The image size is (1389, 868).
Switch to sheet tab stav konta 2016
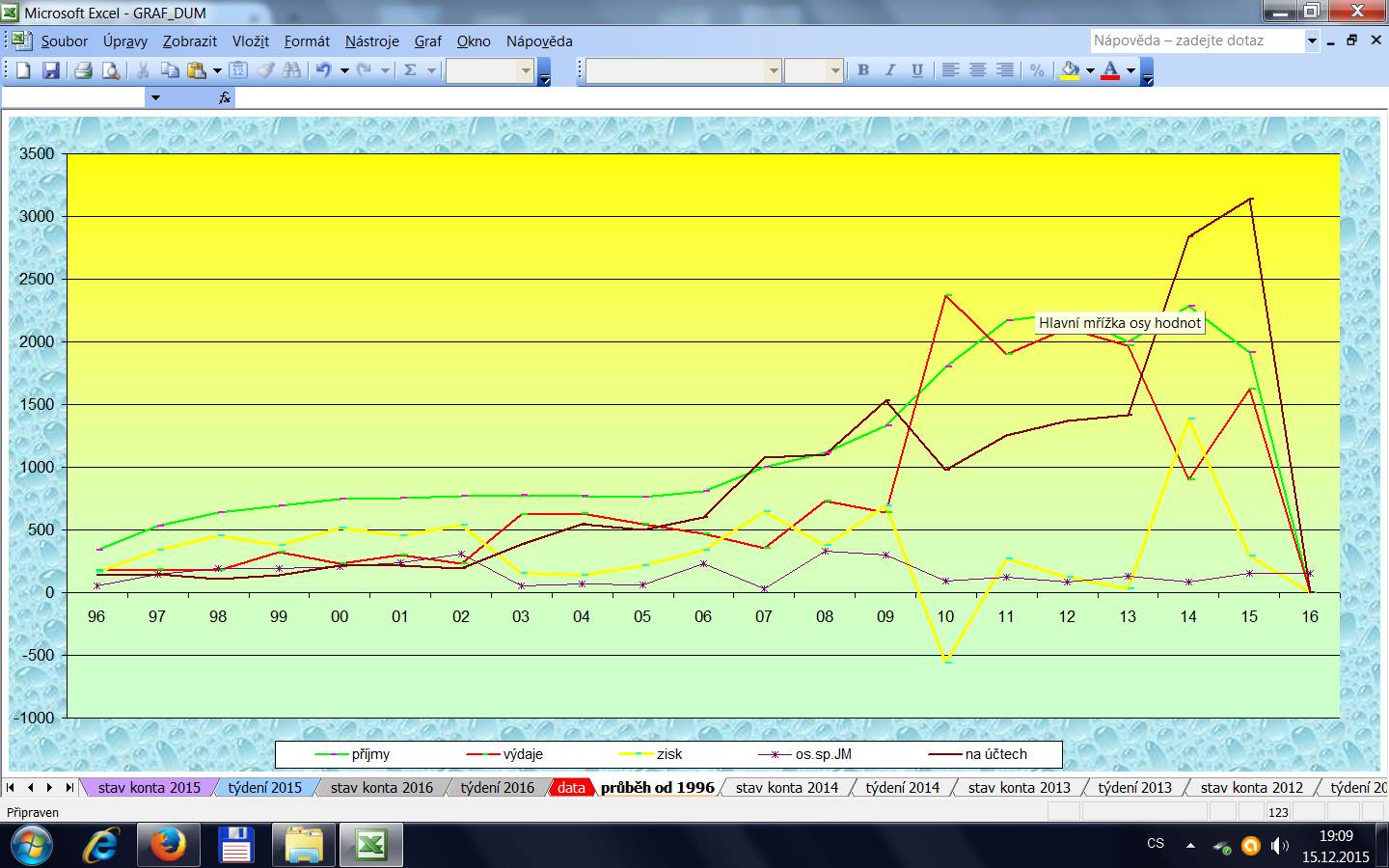point(382,788)
